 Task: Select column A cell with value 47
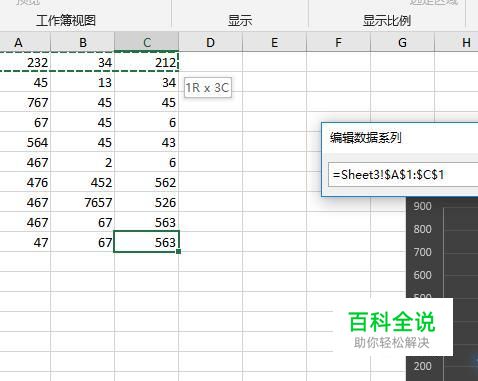(25, 242)
